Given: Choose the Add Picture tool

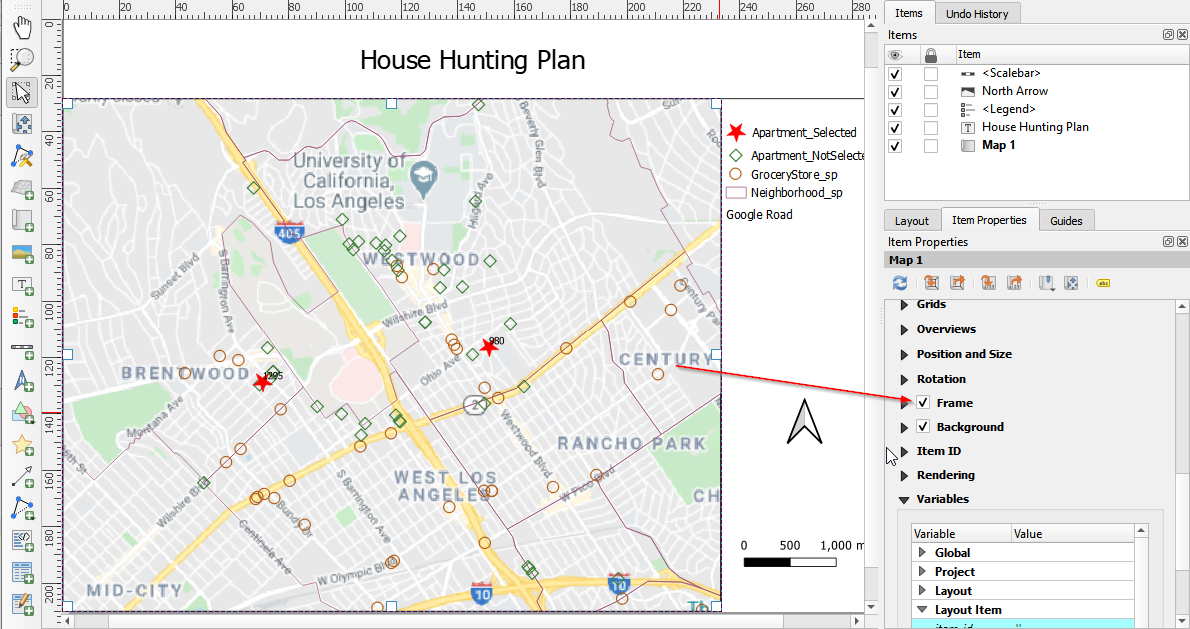Looking at the screenshot, I should 22,253.
